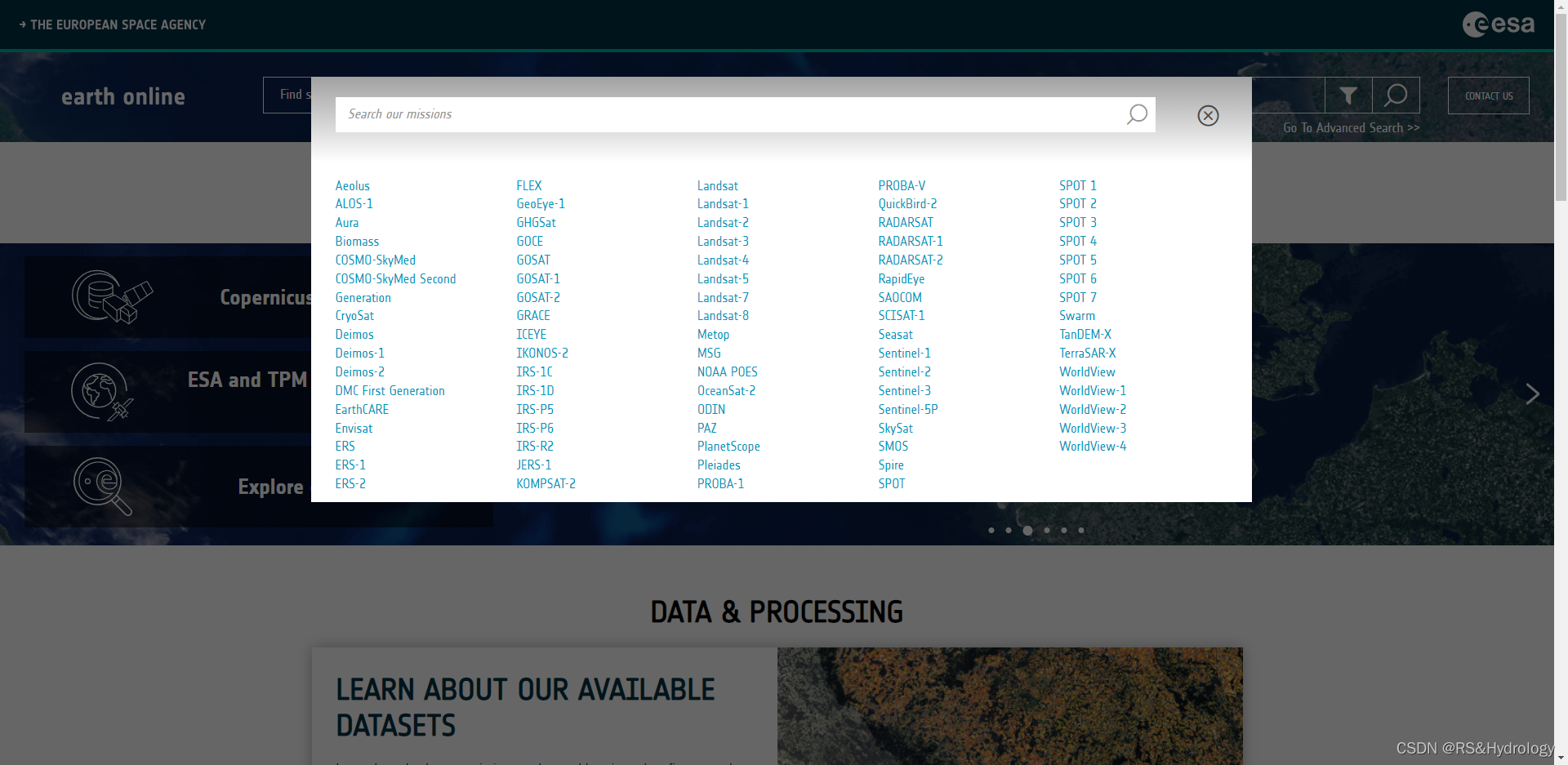Open the RADARSAT-2 mission
The image size is (1568, 765).
point(911,260)
